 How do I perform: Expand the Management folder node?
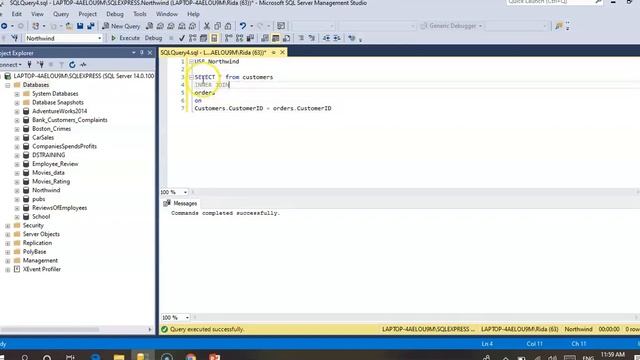(8, 261)
